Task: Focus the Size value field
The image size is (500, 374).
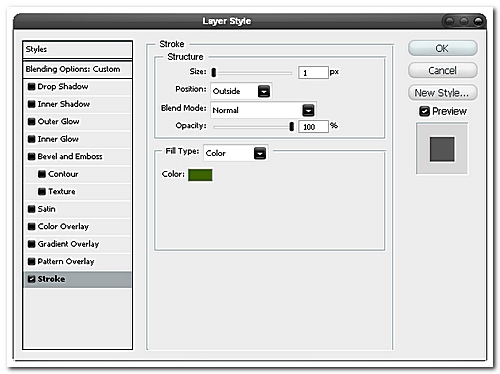Action: 313,73
